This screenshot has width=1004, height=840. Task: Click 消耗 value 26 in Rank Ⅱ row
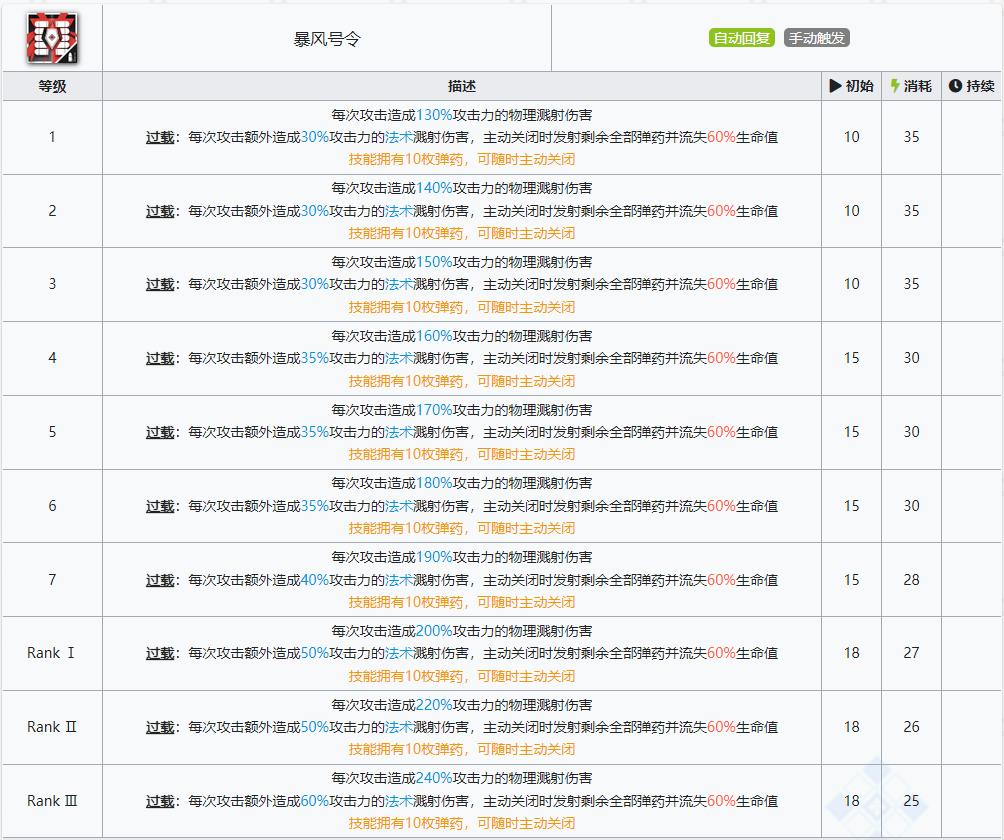point(911,727)
